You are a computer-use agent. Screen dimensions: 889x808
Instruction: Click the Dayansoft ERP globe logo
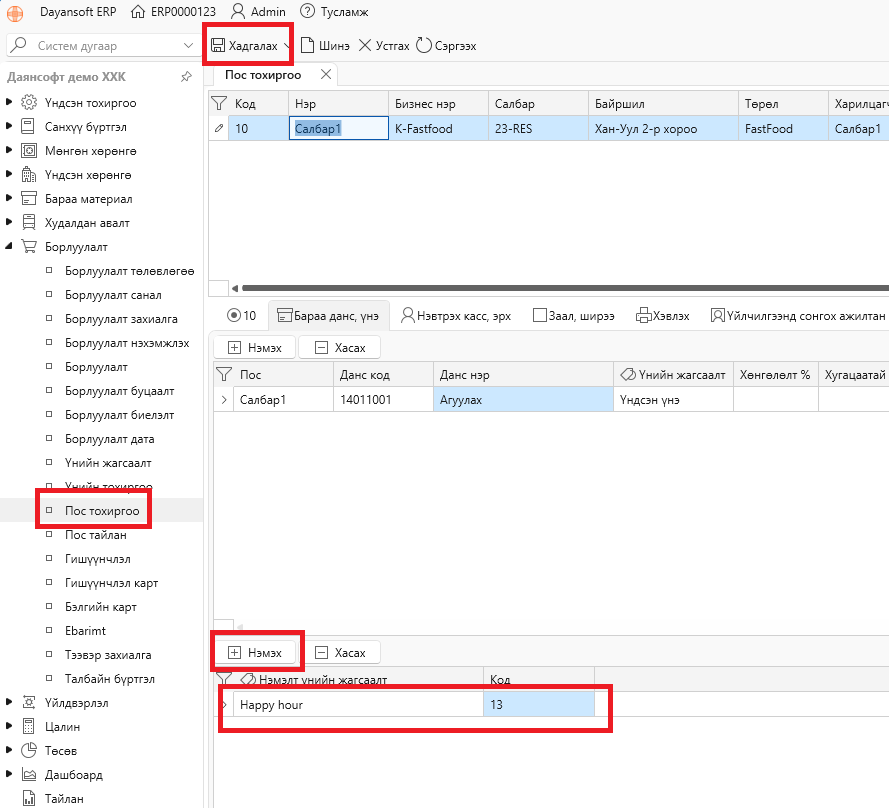pyautogui.click(x=15, y=12)
